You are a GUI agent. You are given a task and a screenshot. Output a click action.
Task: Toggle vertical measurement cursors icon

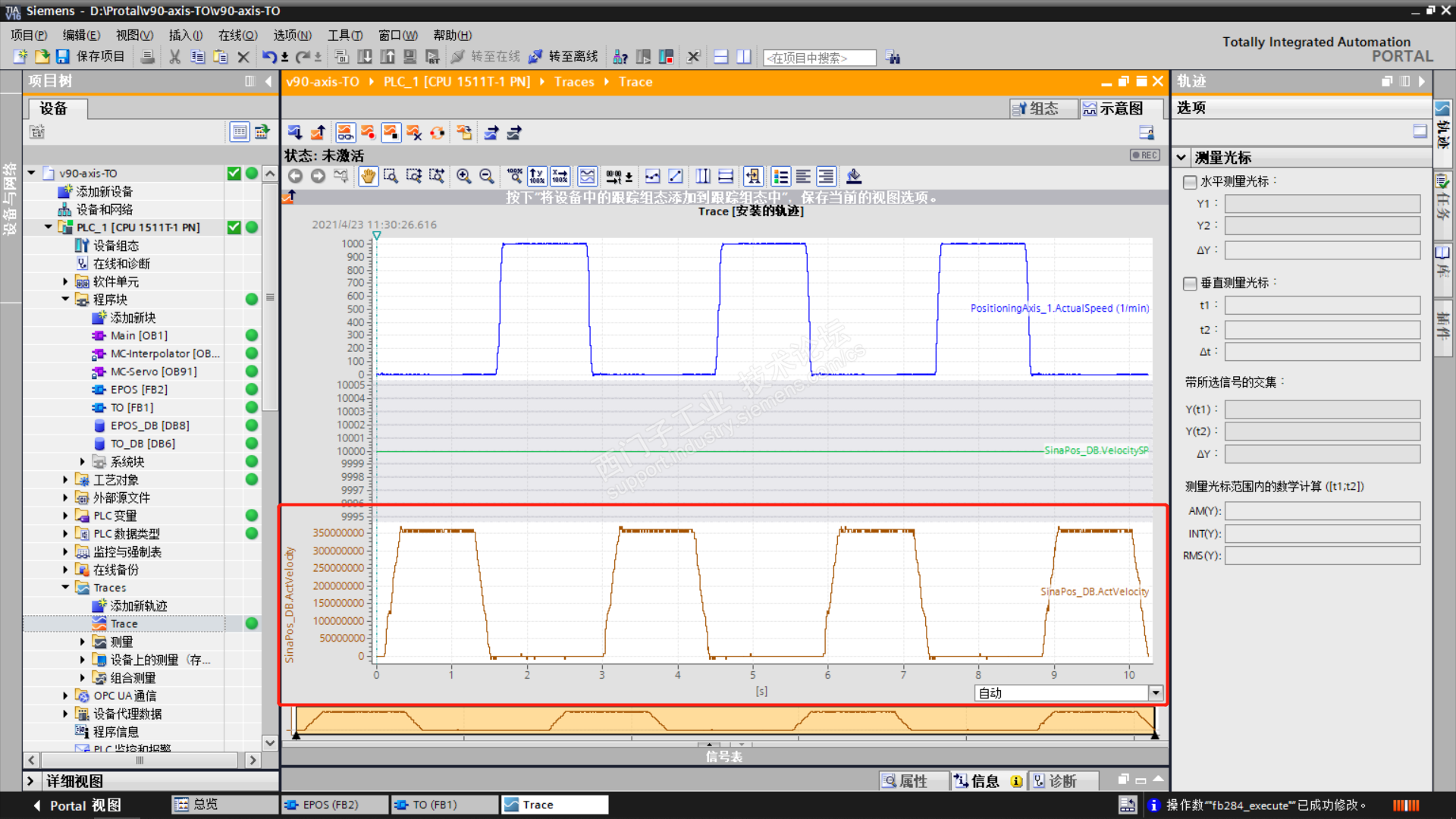[x=703, y=177]
